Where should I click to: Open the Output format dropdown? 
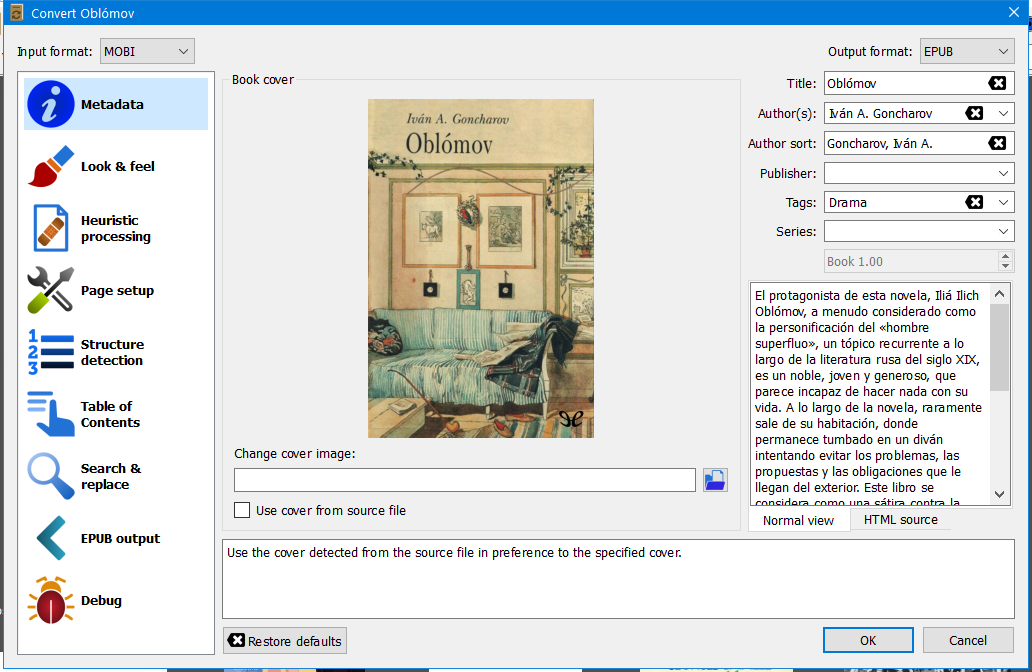[x=967, y=51]
